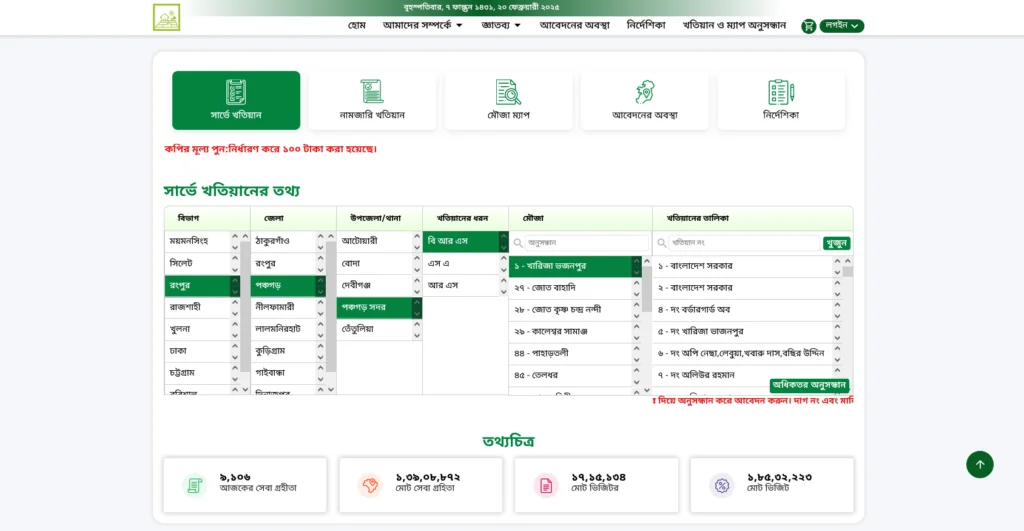Select পঞ্চগড় district row
Viewport: 1024px width, 531px height.
[288, 285]
